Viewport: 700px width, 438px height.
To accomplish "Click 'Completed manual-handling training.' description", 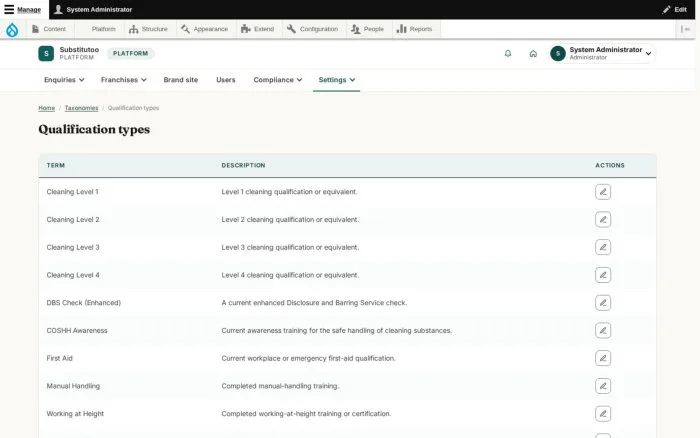I will click(280, 386).
